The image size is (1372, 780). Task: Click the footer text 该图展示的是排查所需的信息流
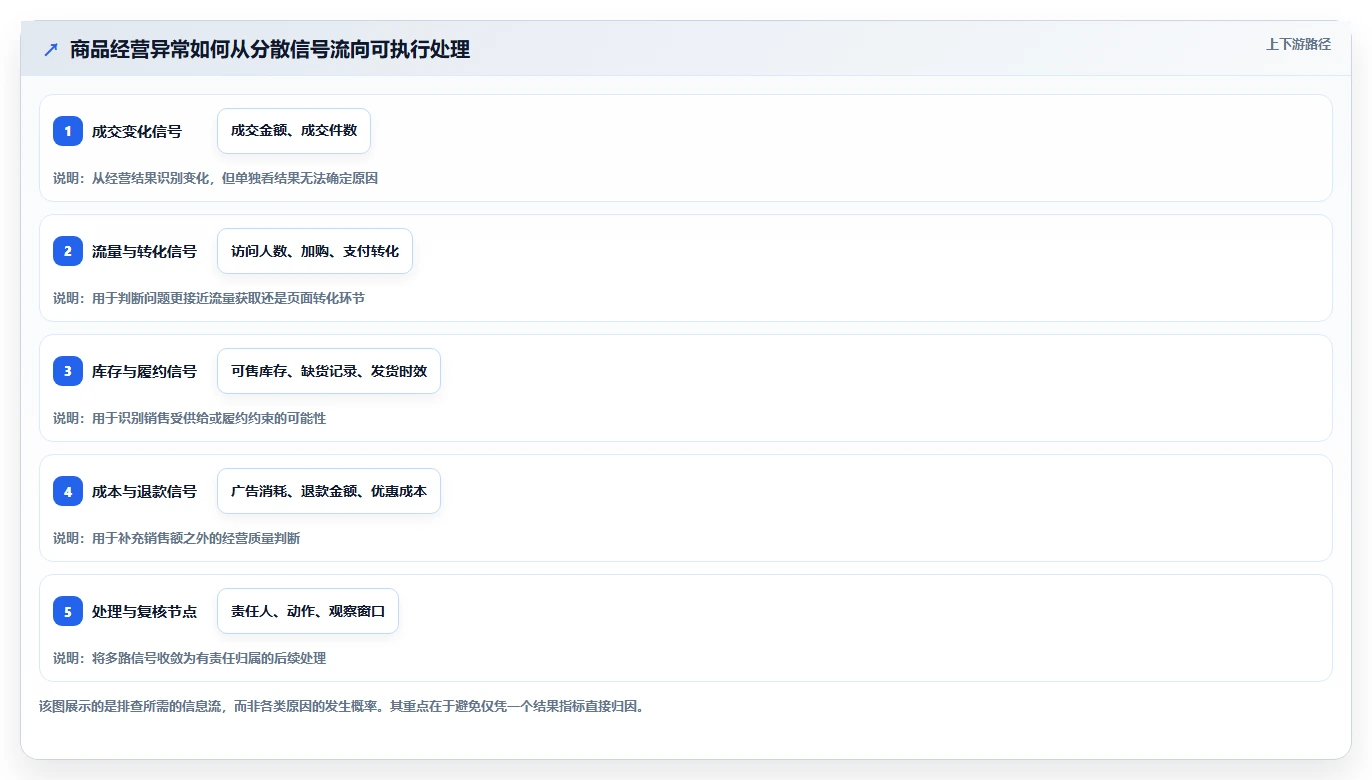pos(132,706)
